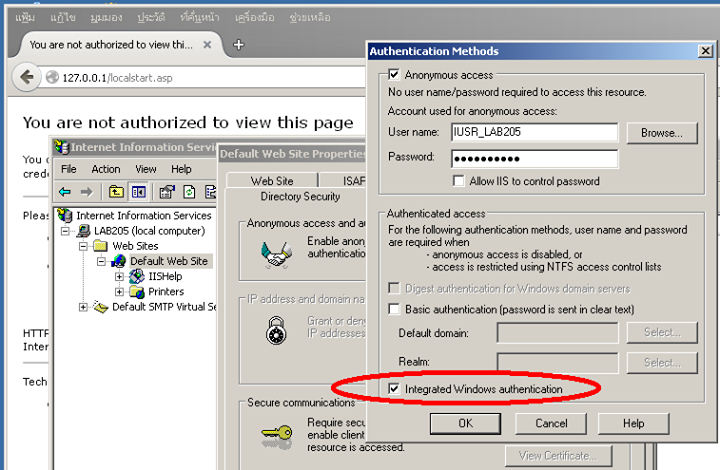Click the Refresh toolbar icon in IIS
The height and width of the screenshot is (470, 720).
pos(190,191)
